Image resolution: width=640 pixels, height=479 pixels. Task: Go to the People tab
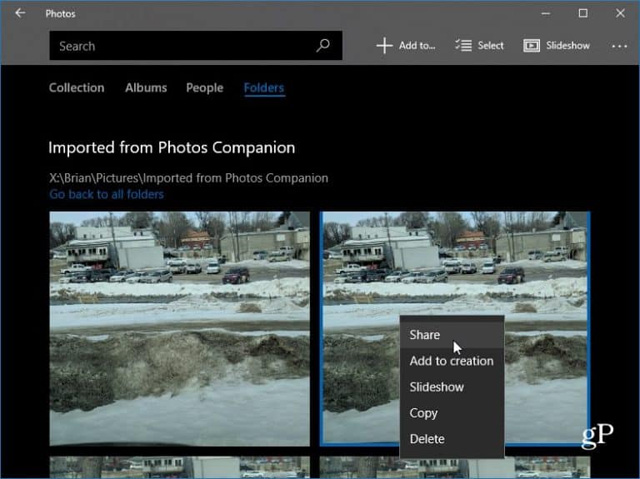[x=204, y=88]
